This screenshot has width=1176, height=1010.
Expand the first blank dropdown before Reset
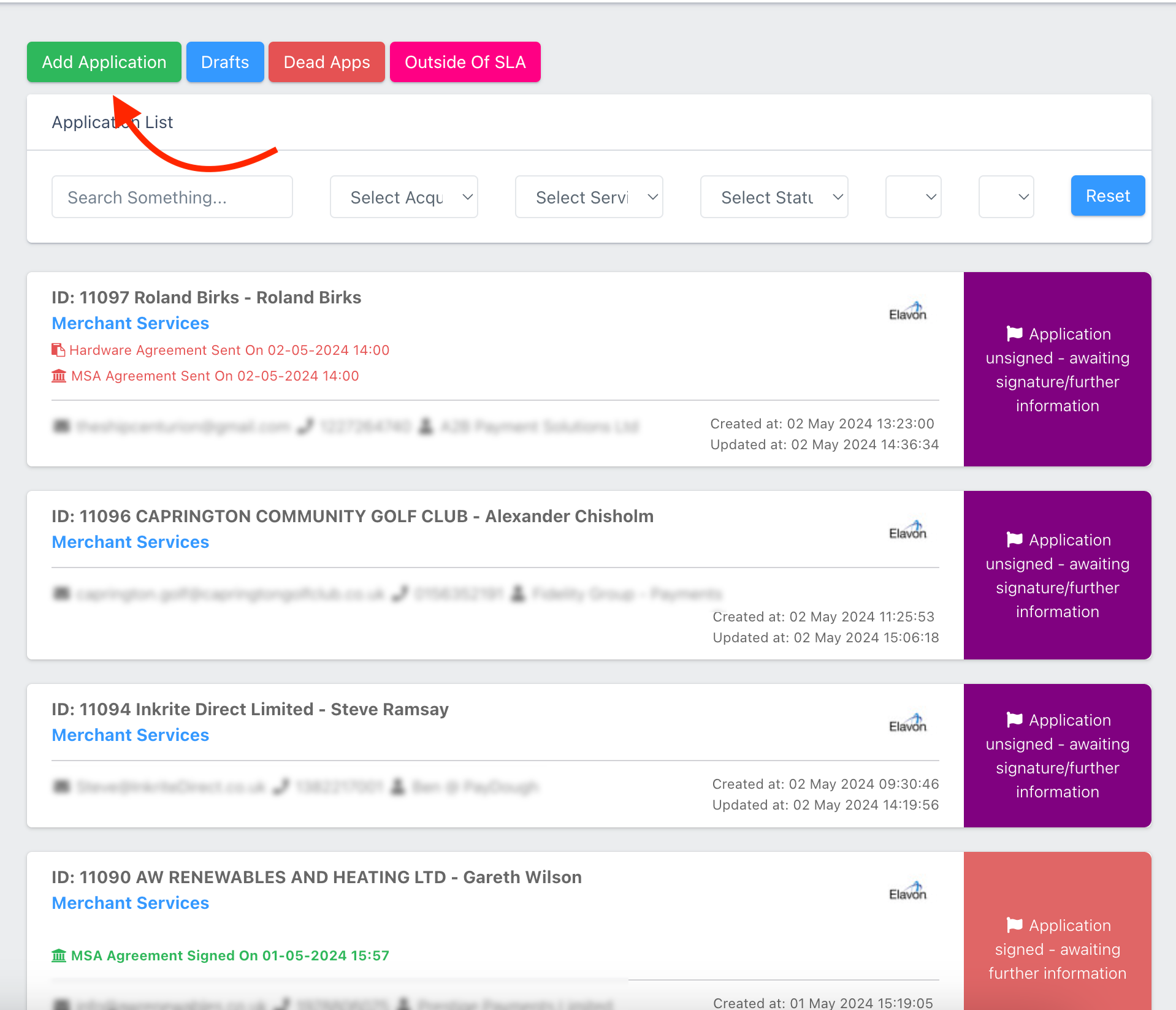coord(914,197)
